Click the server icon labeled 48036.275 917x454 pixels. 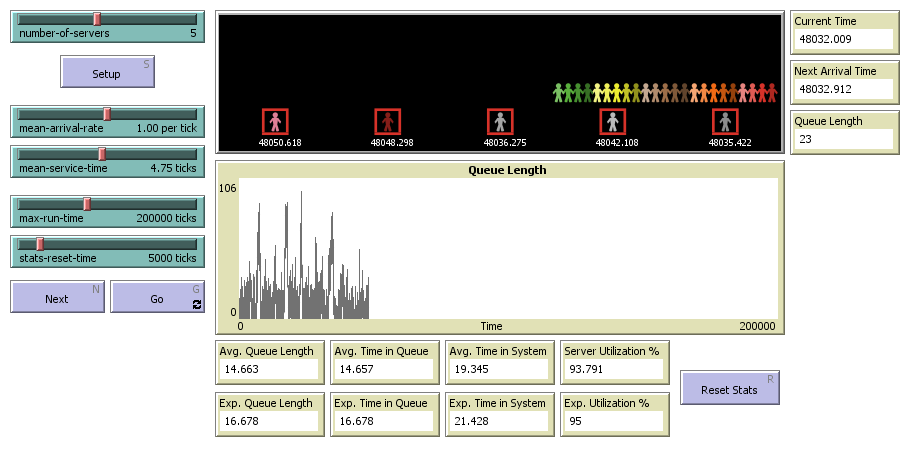tap(500, 121)
